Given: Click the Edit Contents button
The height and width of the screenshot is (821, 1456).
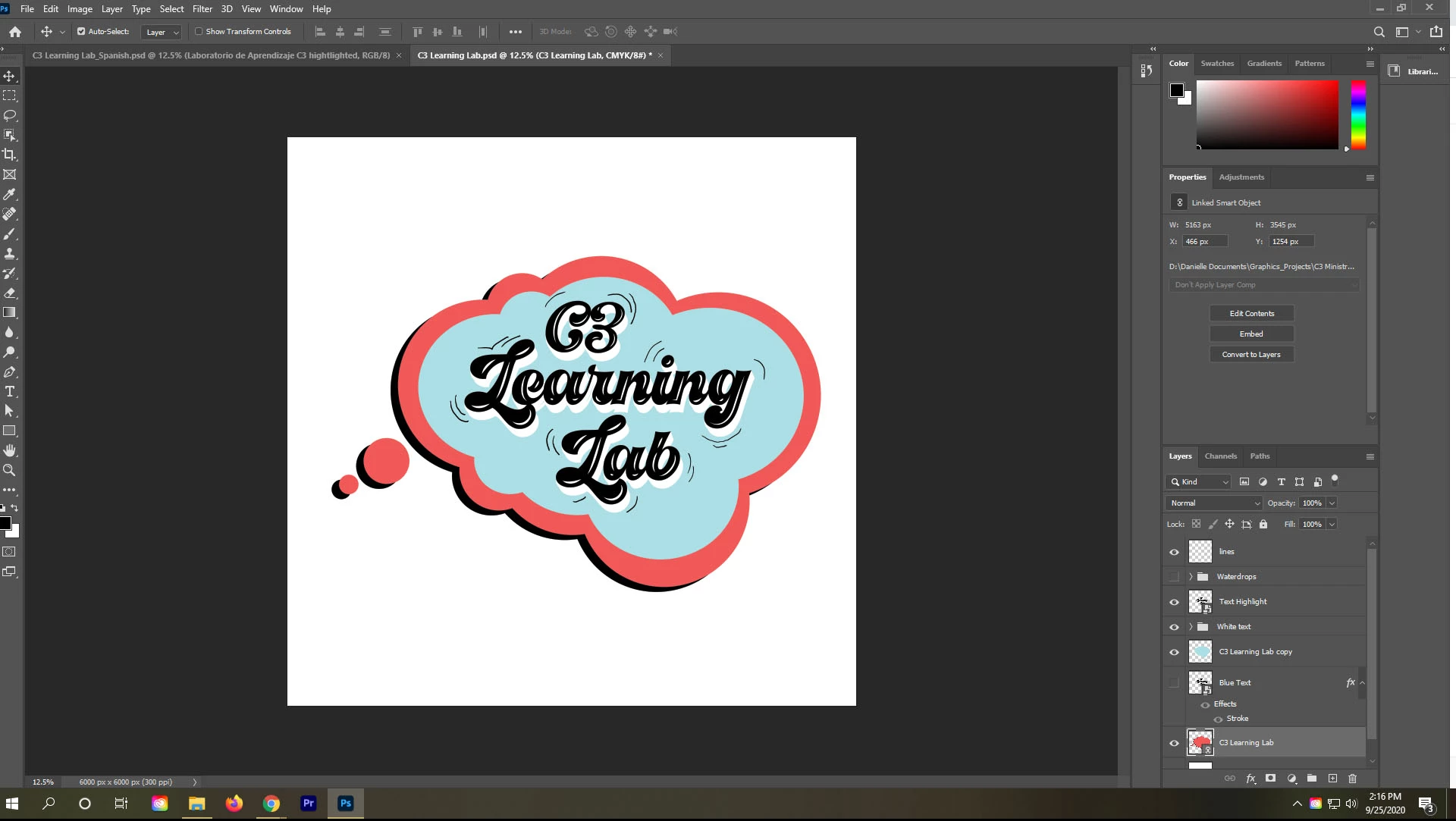Looking at the screenshot, I should 1251,314.
